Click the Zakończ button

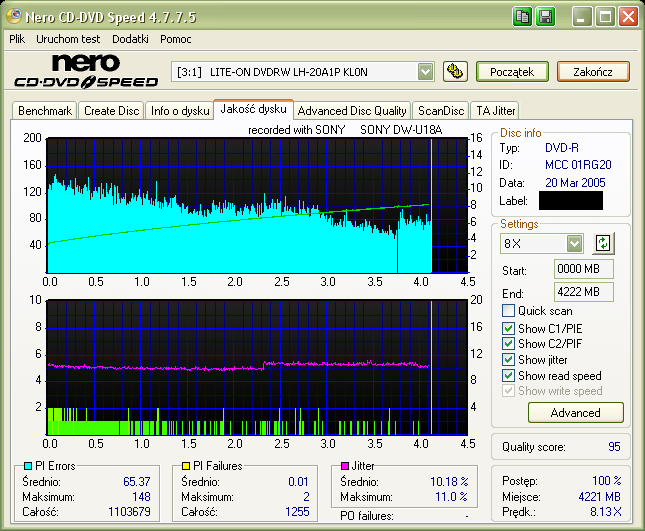point(593,72)
